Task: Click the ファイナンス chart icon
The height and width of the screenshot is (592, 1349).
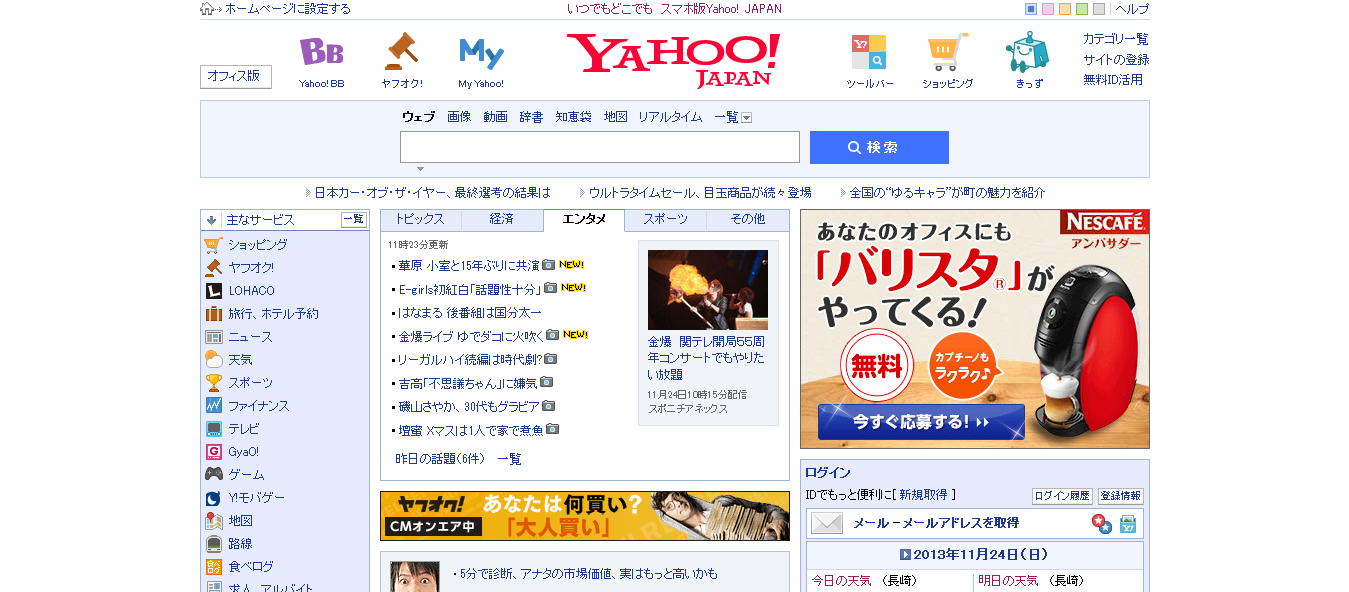Action: (x=213, y=406)
